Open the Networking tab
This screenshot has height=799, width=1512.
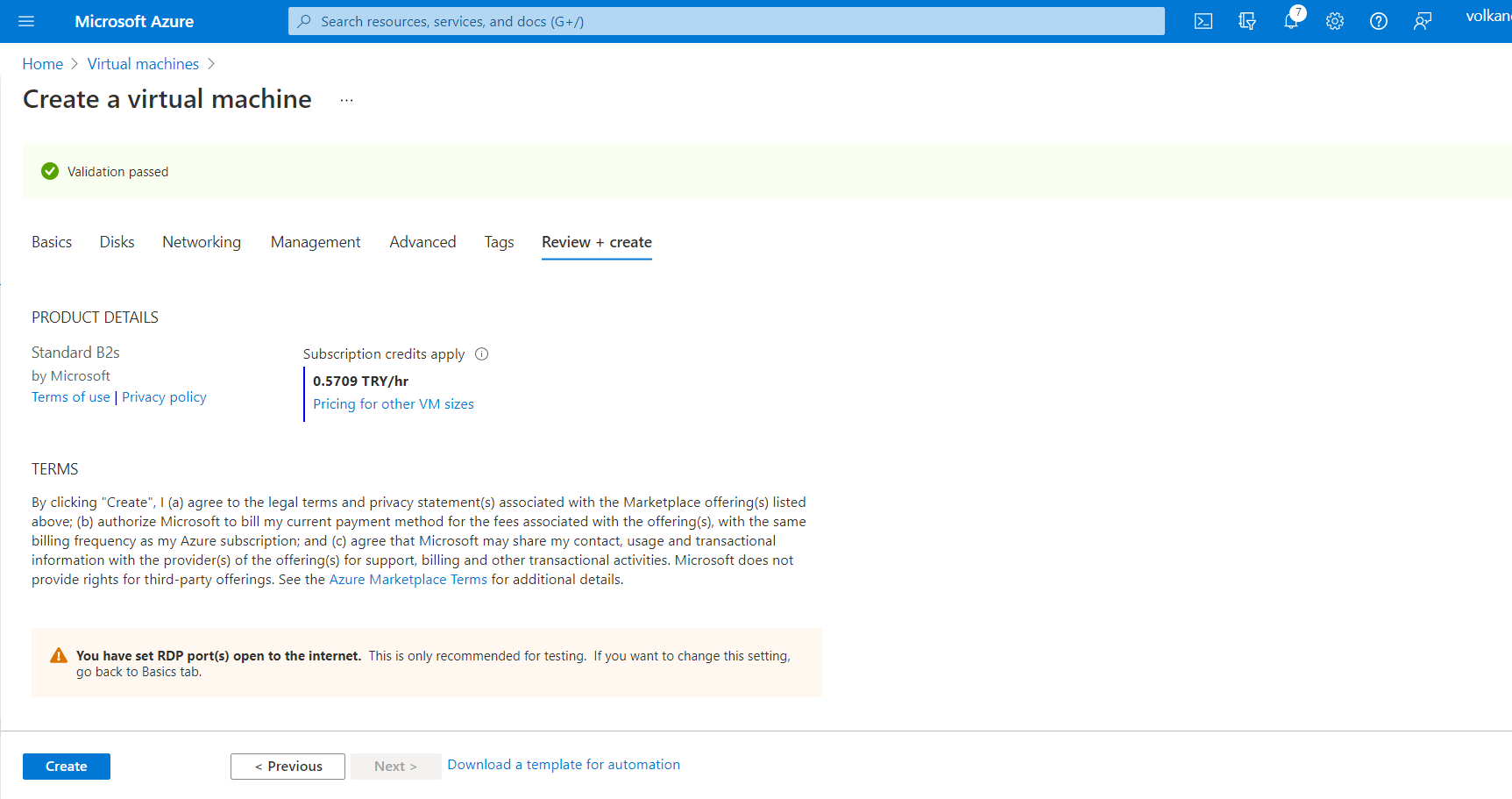tap(202, 242)
